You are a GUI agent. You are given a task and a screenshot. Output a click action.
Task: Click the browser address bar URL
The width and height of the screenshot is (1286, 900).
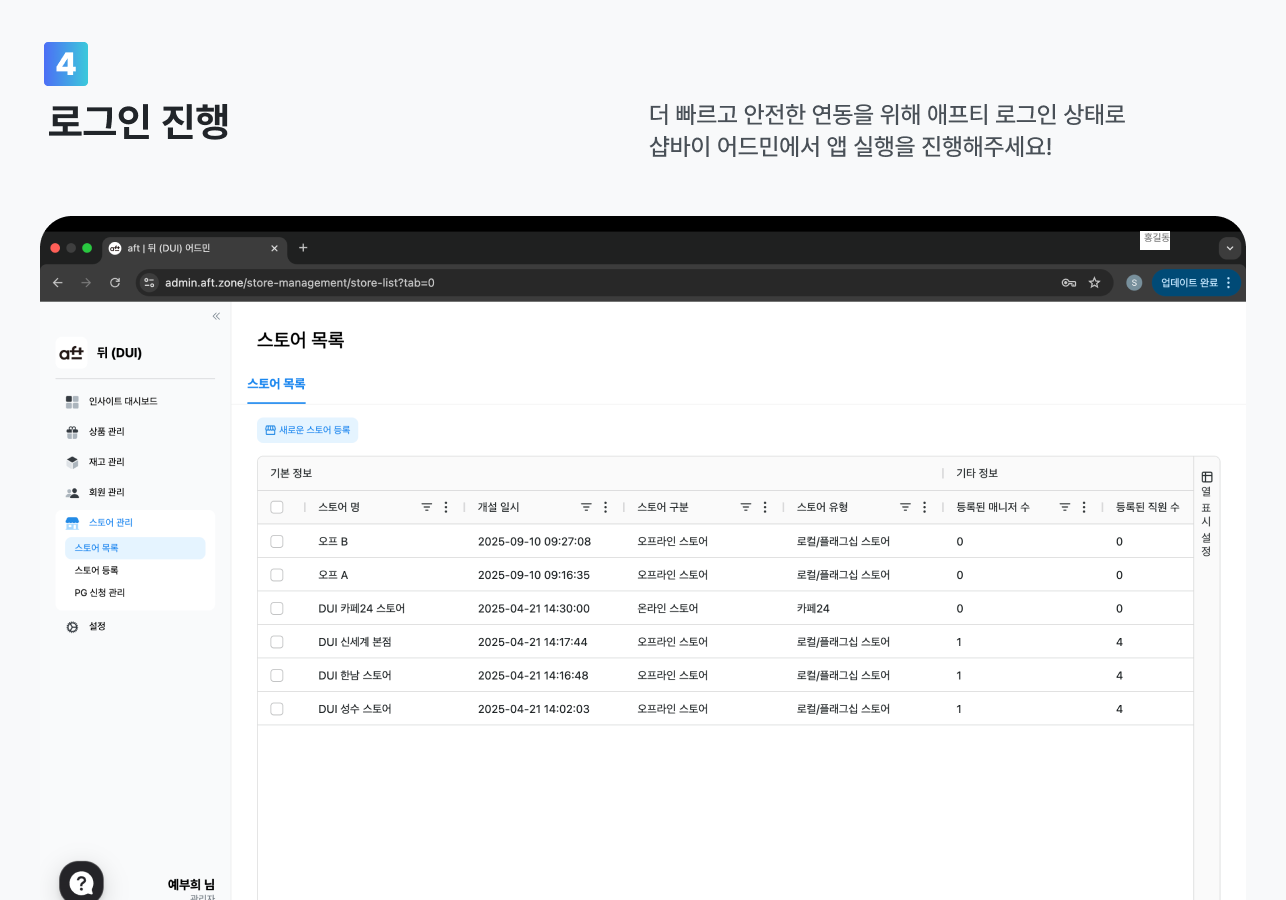pyautogui.click(x=300, y=283)
